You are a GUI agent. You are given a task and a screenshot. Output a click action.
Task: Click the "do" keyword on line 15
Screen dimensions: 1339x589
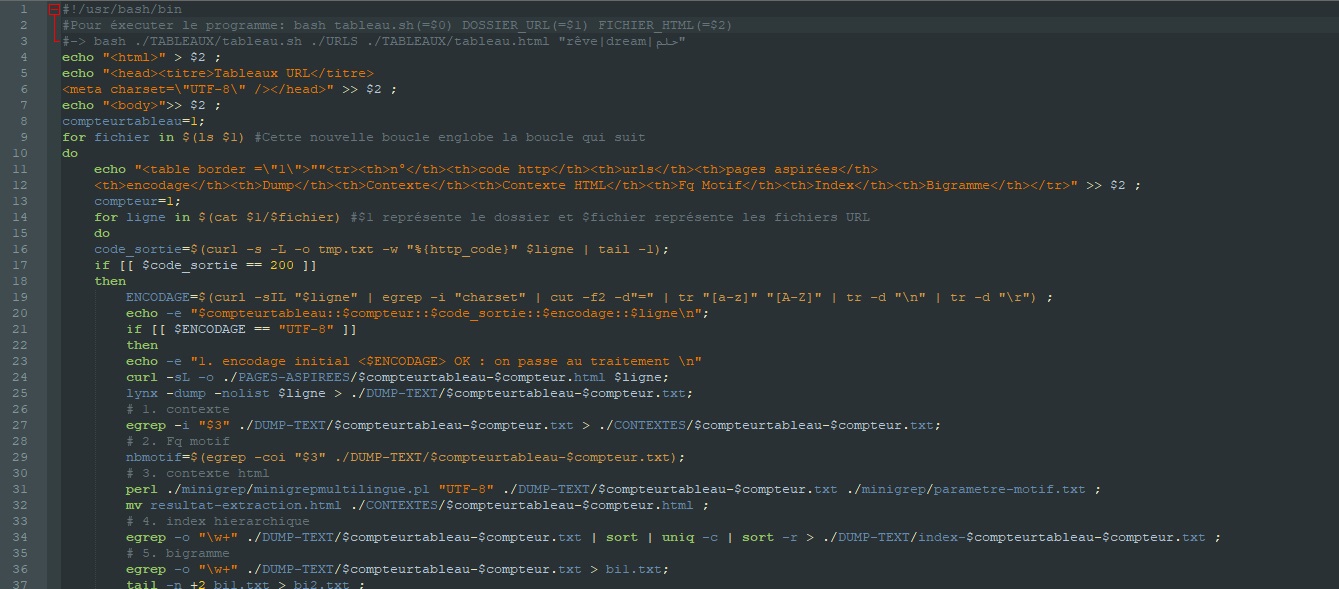[102, 233]
